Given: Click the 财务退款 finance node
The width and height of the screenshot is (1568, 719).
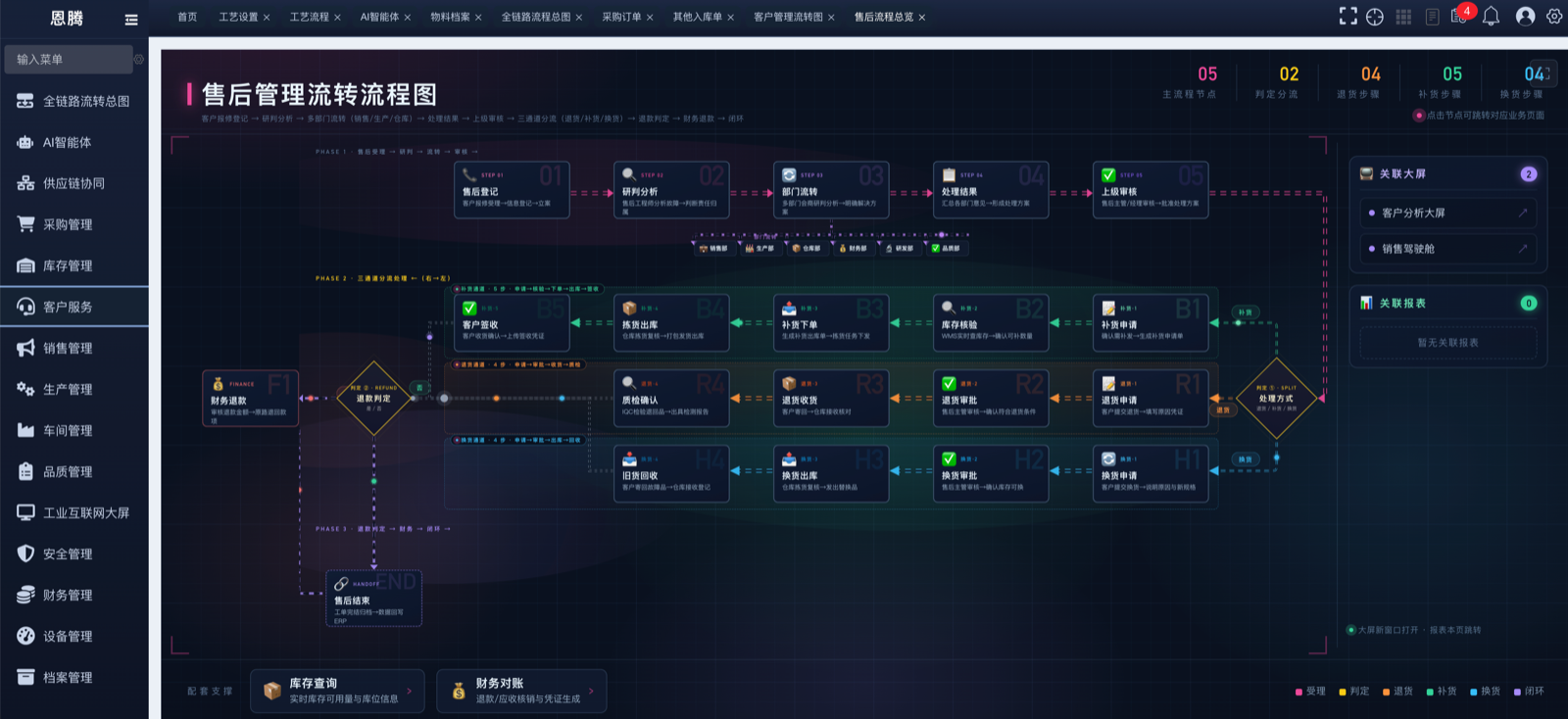Looking at the screenshot, I should pyautogui.click(x=250, y=399).
